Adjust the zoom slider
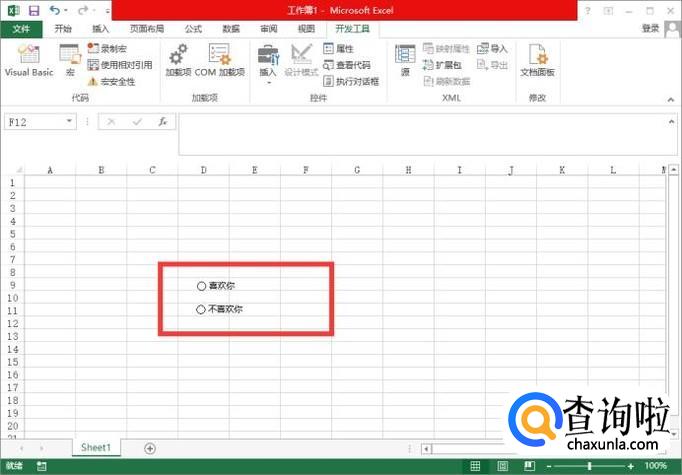This screenshot has width=682, height=475. 590,466
